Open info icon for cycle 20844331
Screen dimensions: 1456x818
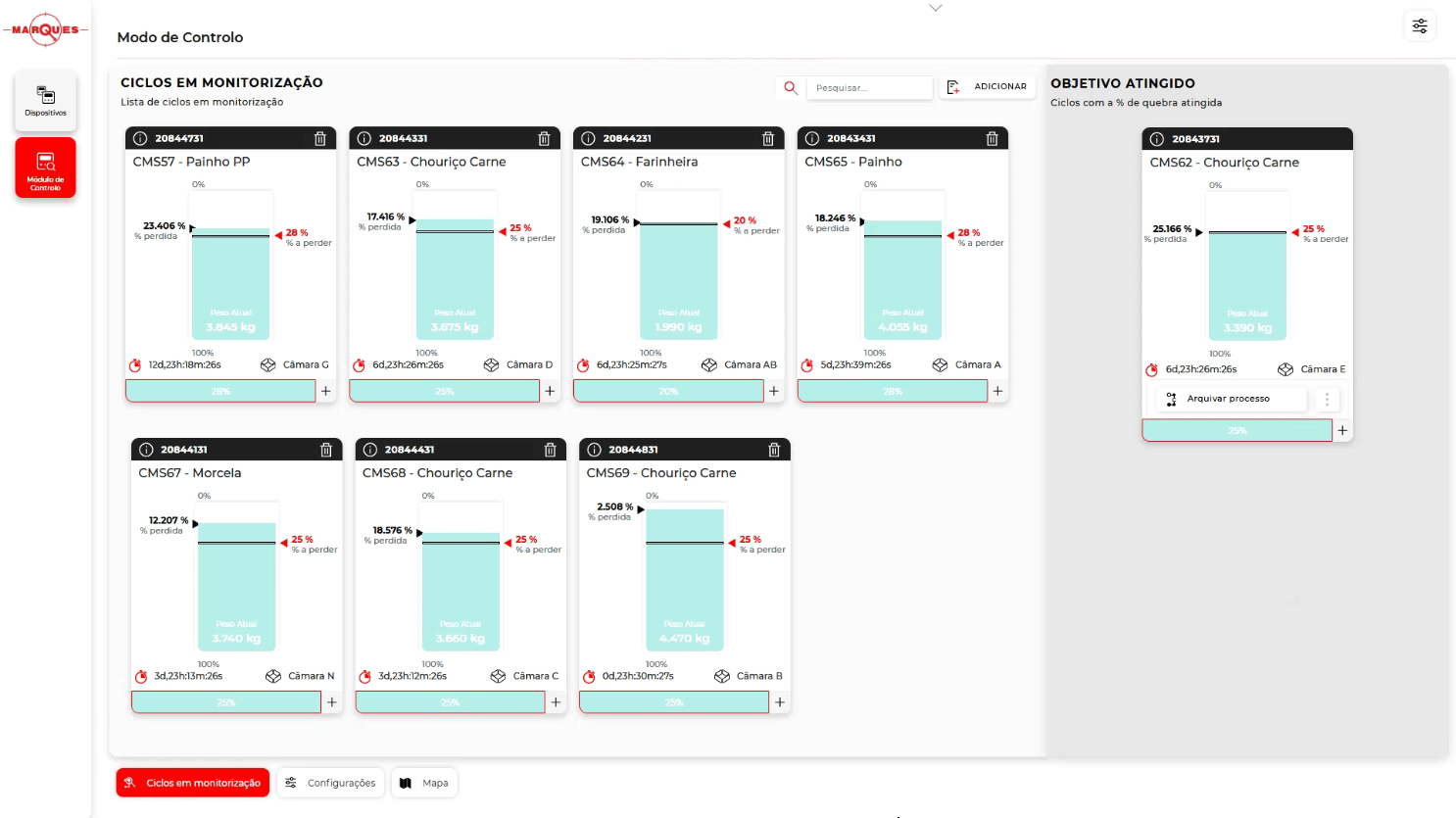(x=364, y=139)
